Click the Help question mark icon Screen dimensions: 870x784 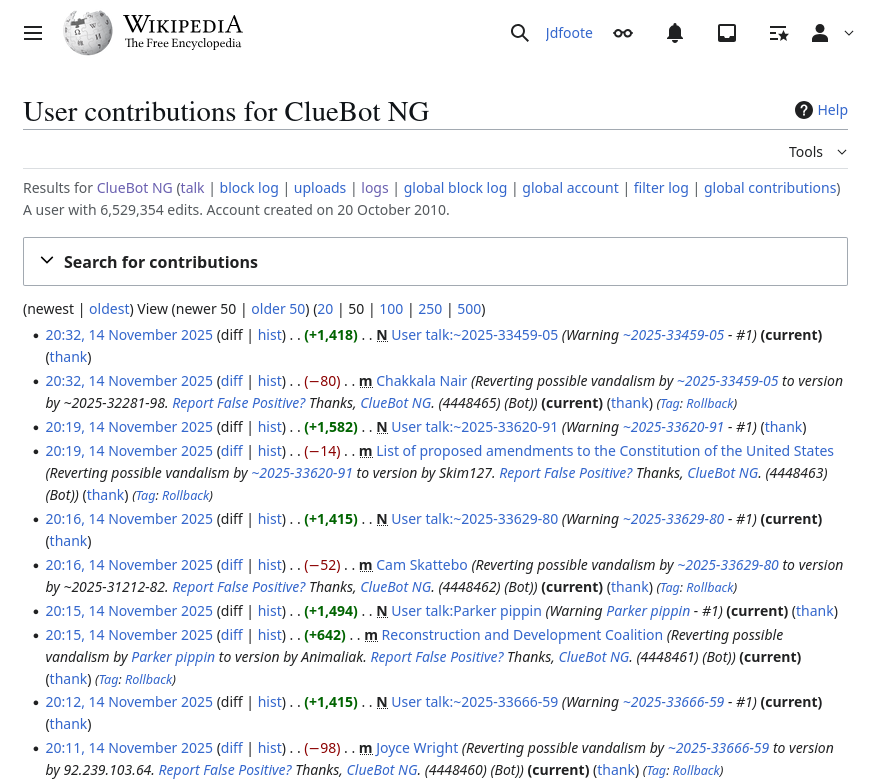pyautogui.click(x=804, y=110)
